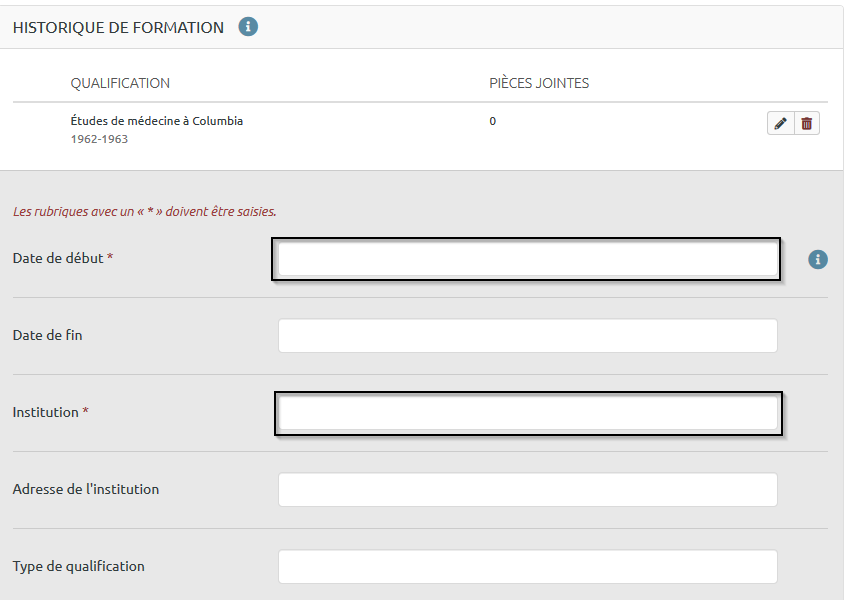Click the Date de fin label
The image size is (849, 600).
click(47, 335)
